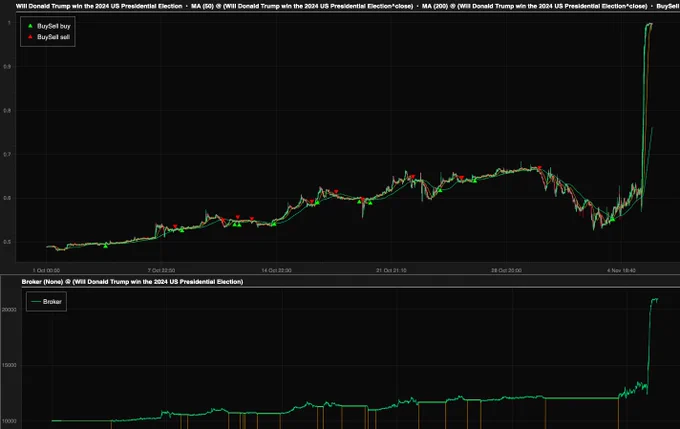
Task: Click the 0.9 price axis label
Action: (7, 66)
